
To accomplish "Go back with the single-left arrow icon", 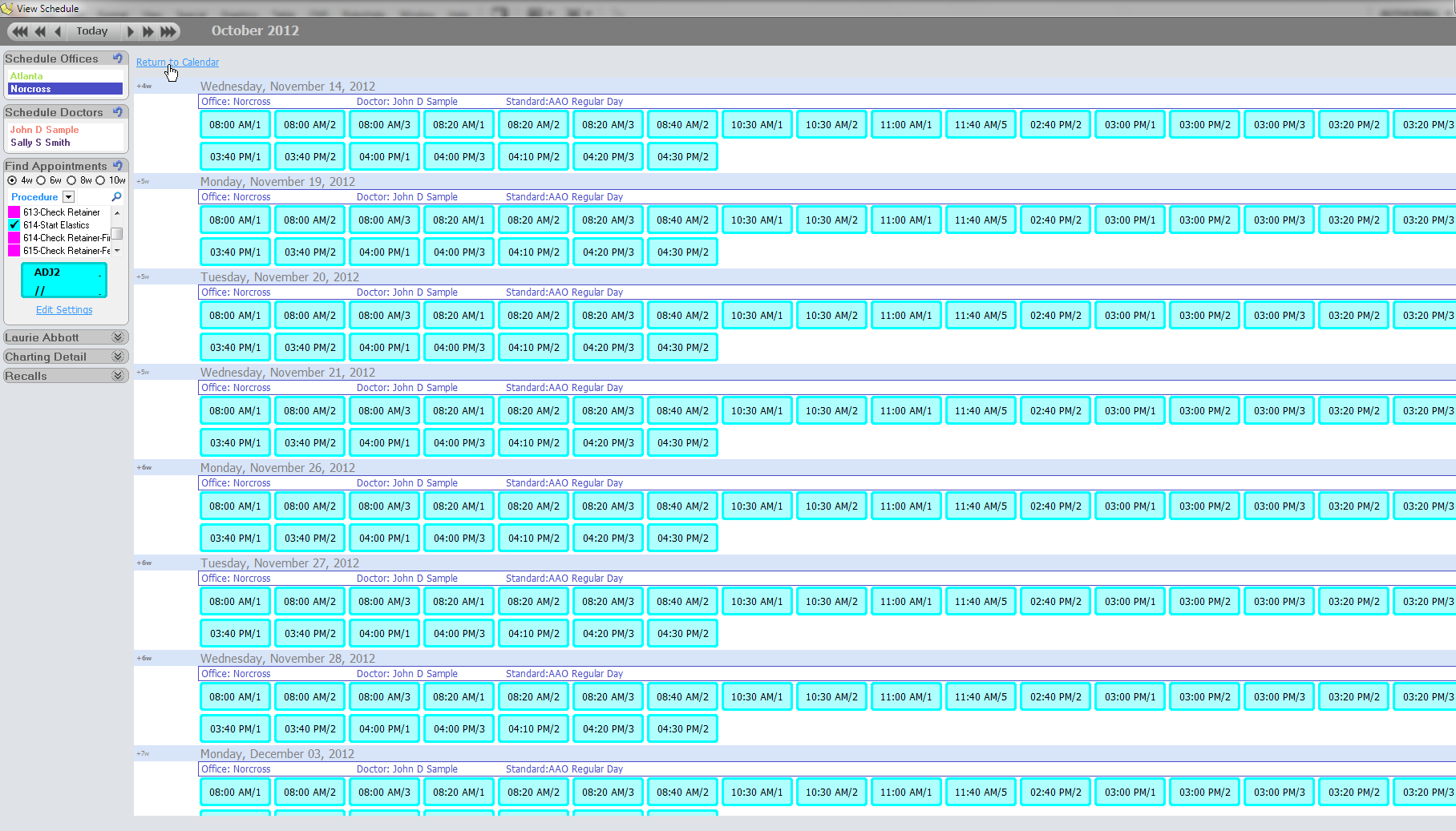I will (57, 31).
